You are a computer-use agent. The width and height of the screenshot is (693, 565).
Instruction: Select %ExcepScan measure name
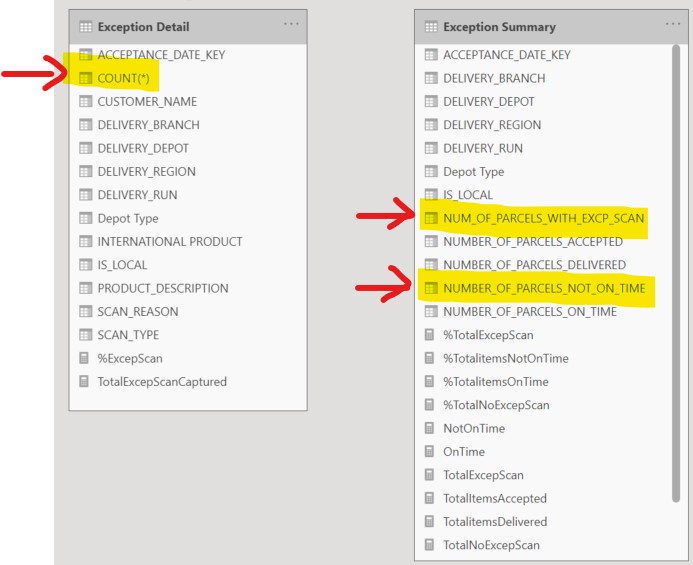tap(130, 358)
